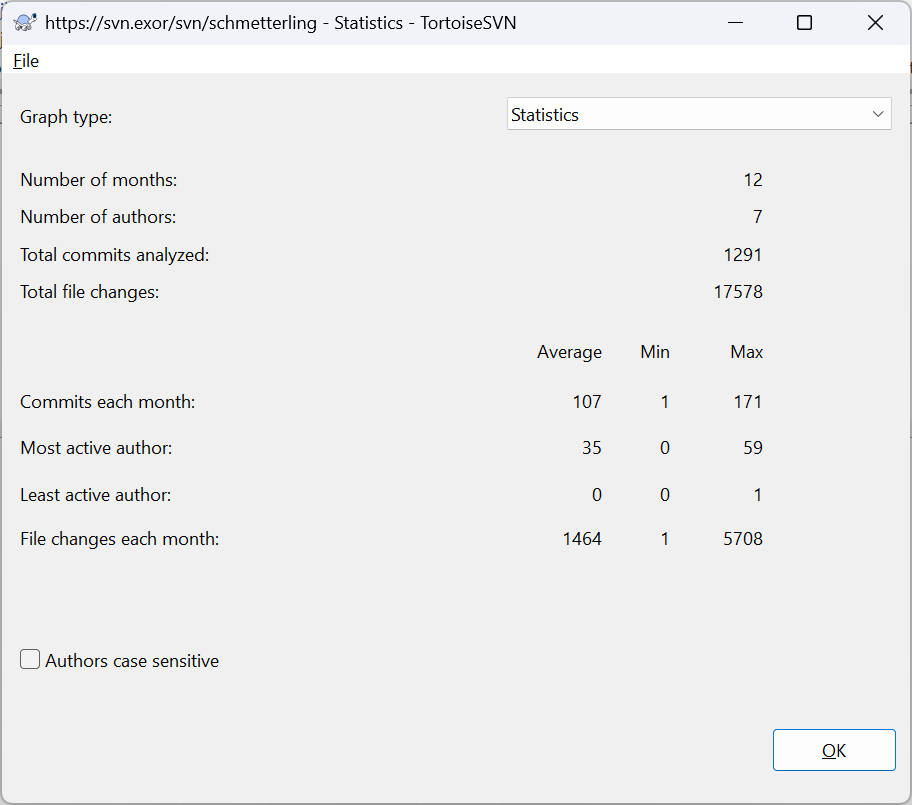Image resolution: width=912 pixels, height=805 pixels.
Task: Enable Authors case sensitive checkbox
Action: pyautogui.click(x=30, y=660)
